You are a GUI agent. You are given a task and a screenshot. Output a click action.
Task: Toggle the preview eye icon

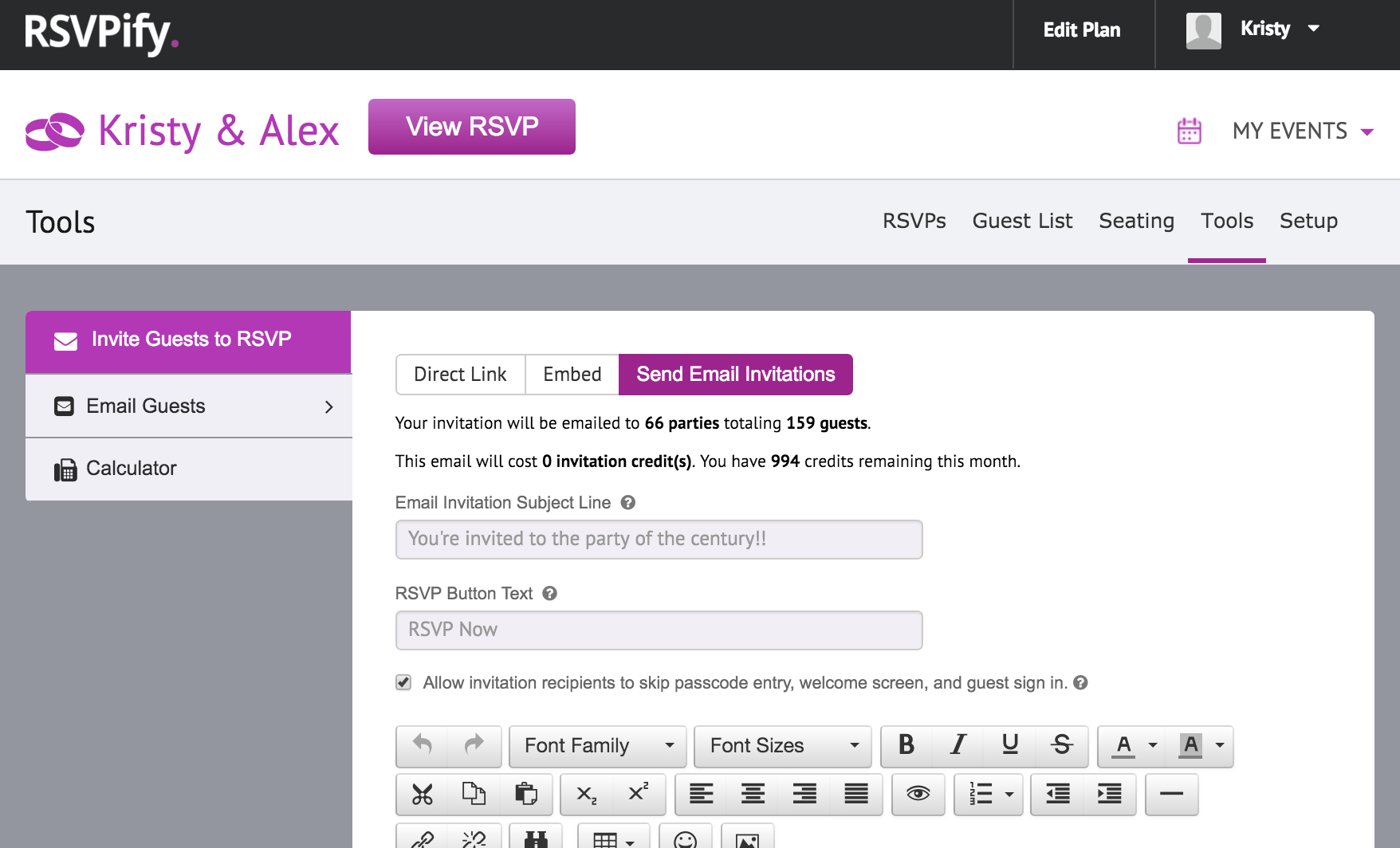pyautogui.click(x=918, y=794)
